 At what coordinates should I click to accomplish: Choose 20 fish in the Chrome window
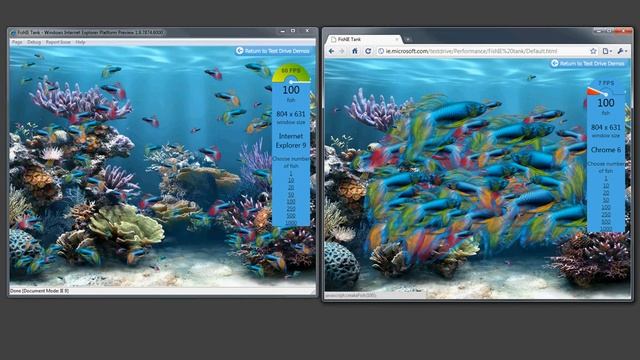(x=606, y=193)
